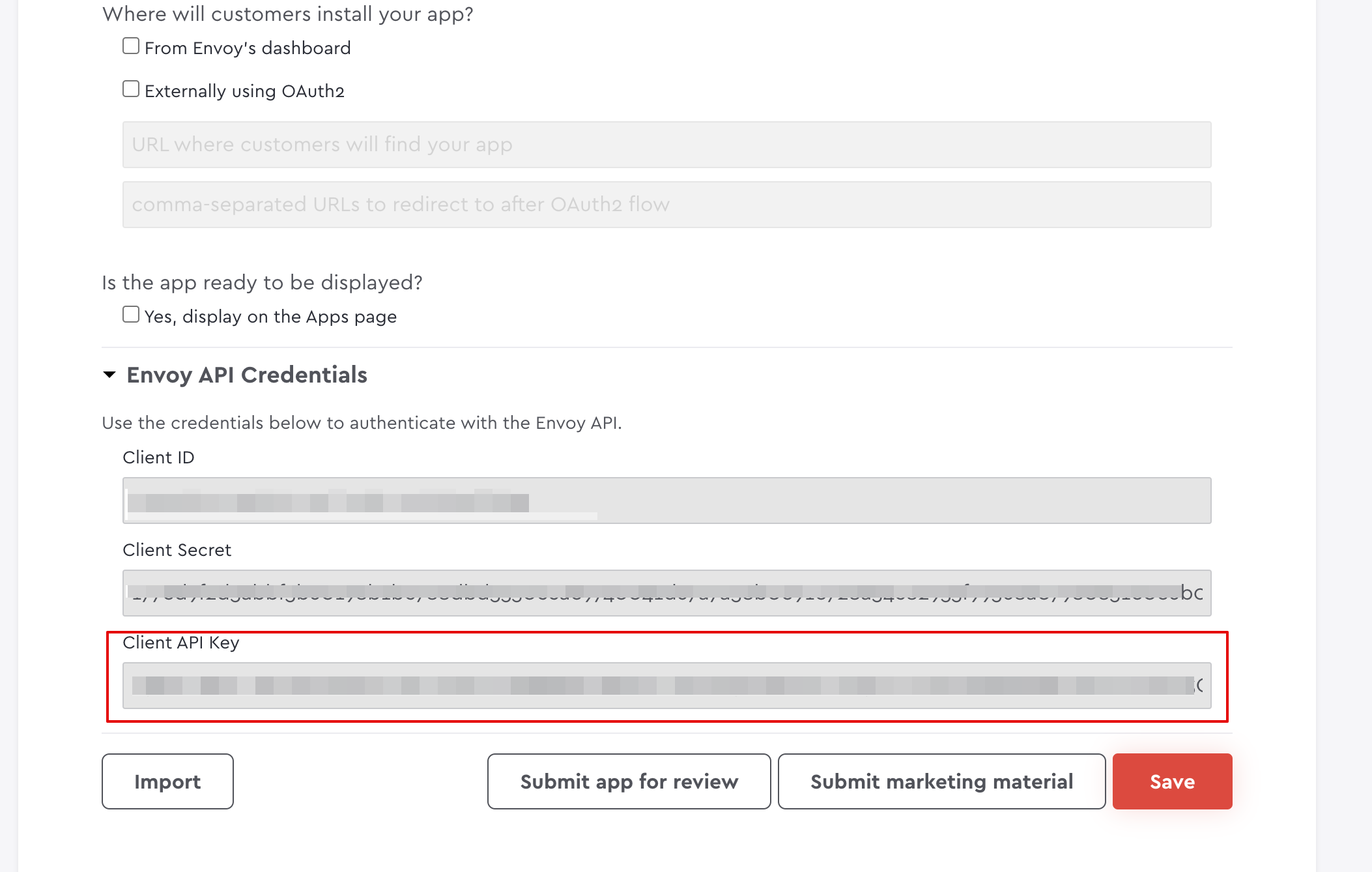Click the Yes, display on Apps page label
Viewport: 1372px width, 872px height.
(x=270, y=317)
